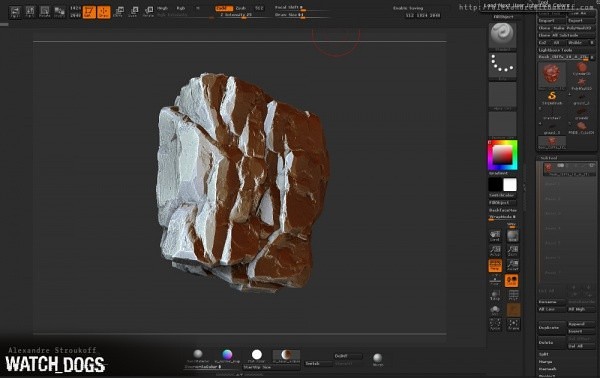Select the grass1_3 tool thumbnail
The width and height of the screenshot is (600, 378).
click(x=551, y=127)
